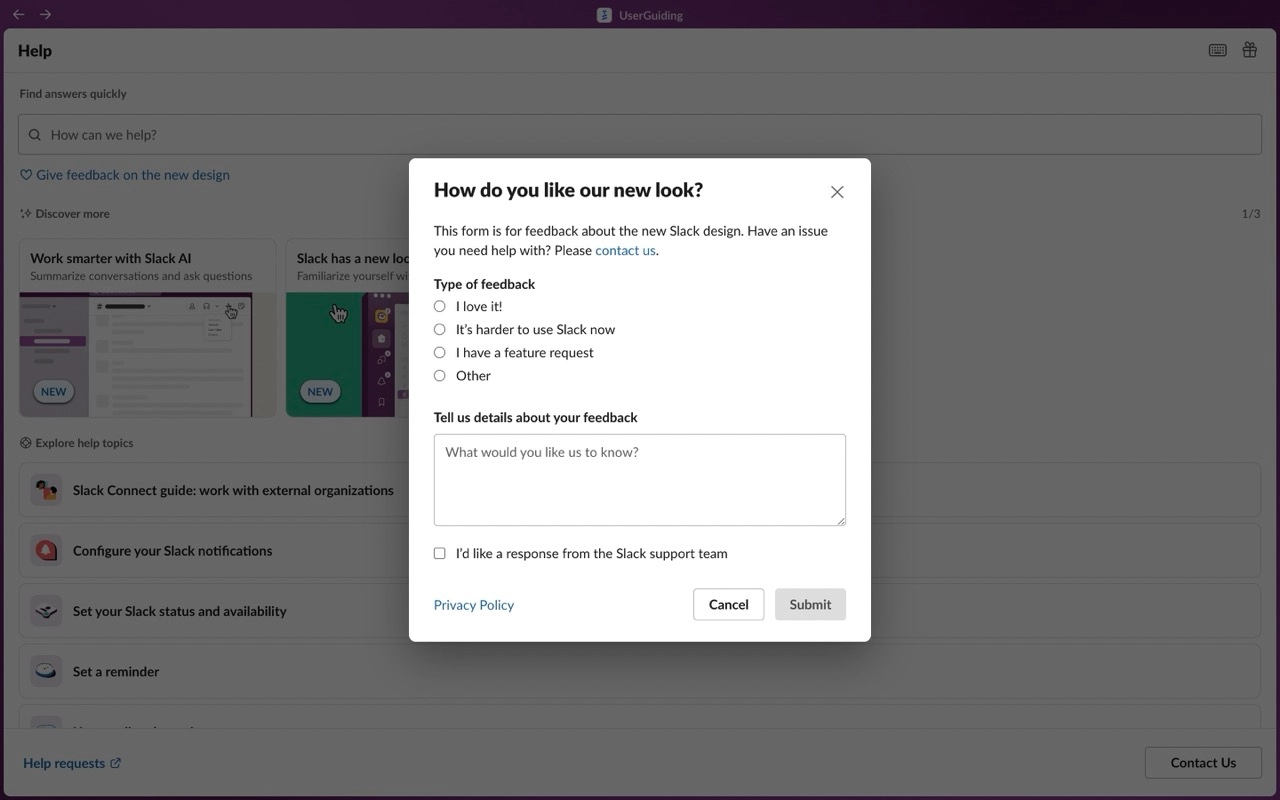Click the icon next to Set your Slack status
The width and height of the screenshot is (1280, 800).
pyautogui.click(x=45, y=611)
